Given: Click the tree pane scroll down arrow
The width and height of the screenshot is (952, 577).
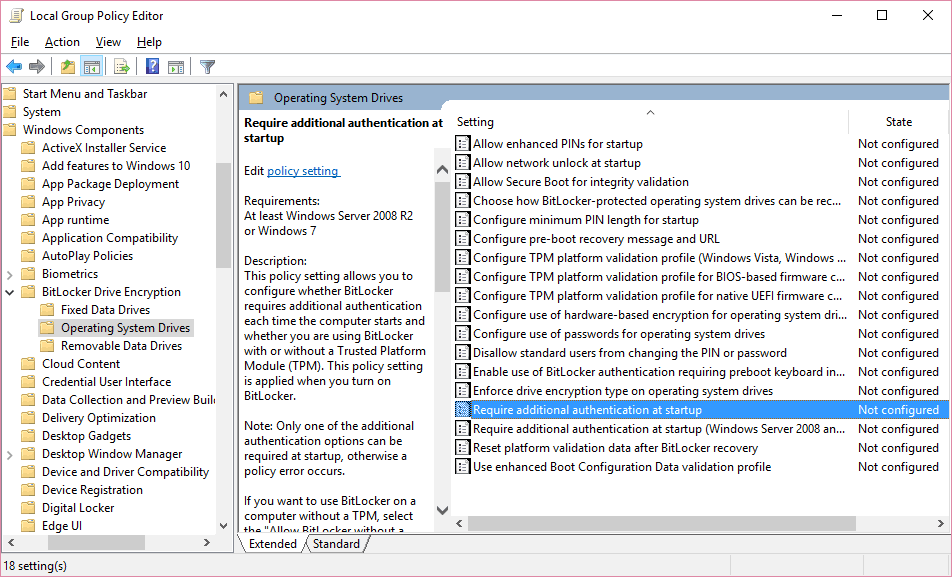Looking at the screenshot, I should pos(223,525).
